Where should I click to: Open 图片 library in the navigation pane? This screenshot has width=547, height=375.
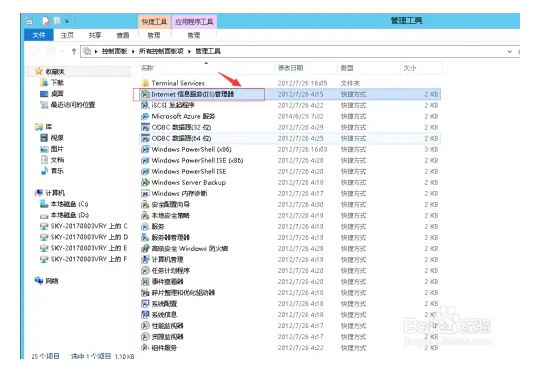(x=57, y=149)
